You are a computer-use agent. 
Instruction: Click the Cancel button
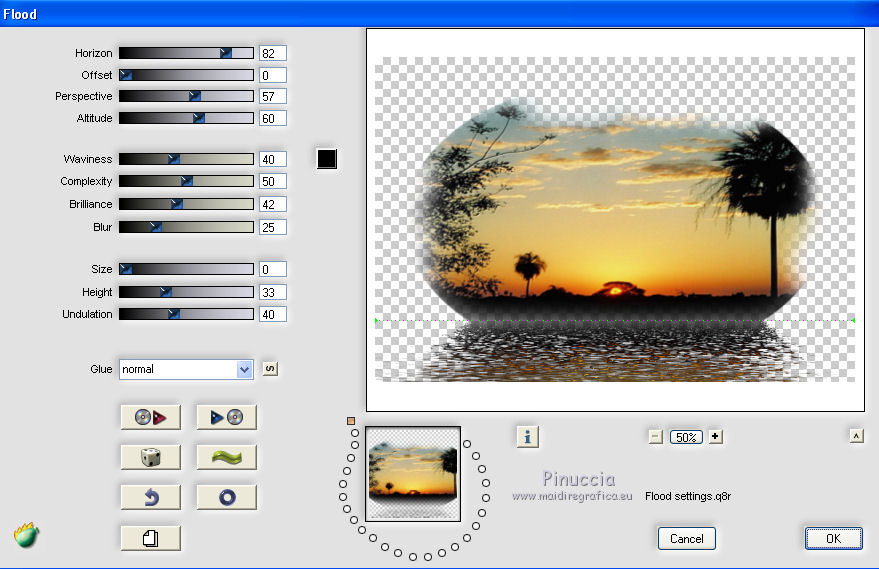[x=687, y=539]
